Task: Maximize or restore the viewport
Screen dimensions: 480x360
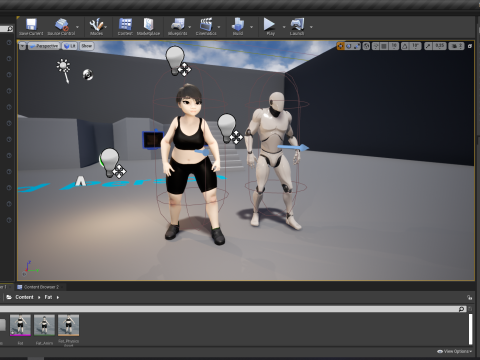Action: pyautogui.click(x=470, y=46)
